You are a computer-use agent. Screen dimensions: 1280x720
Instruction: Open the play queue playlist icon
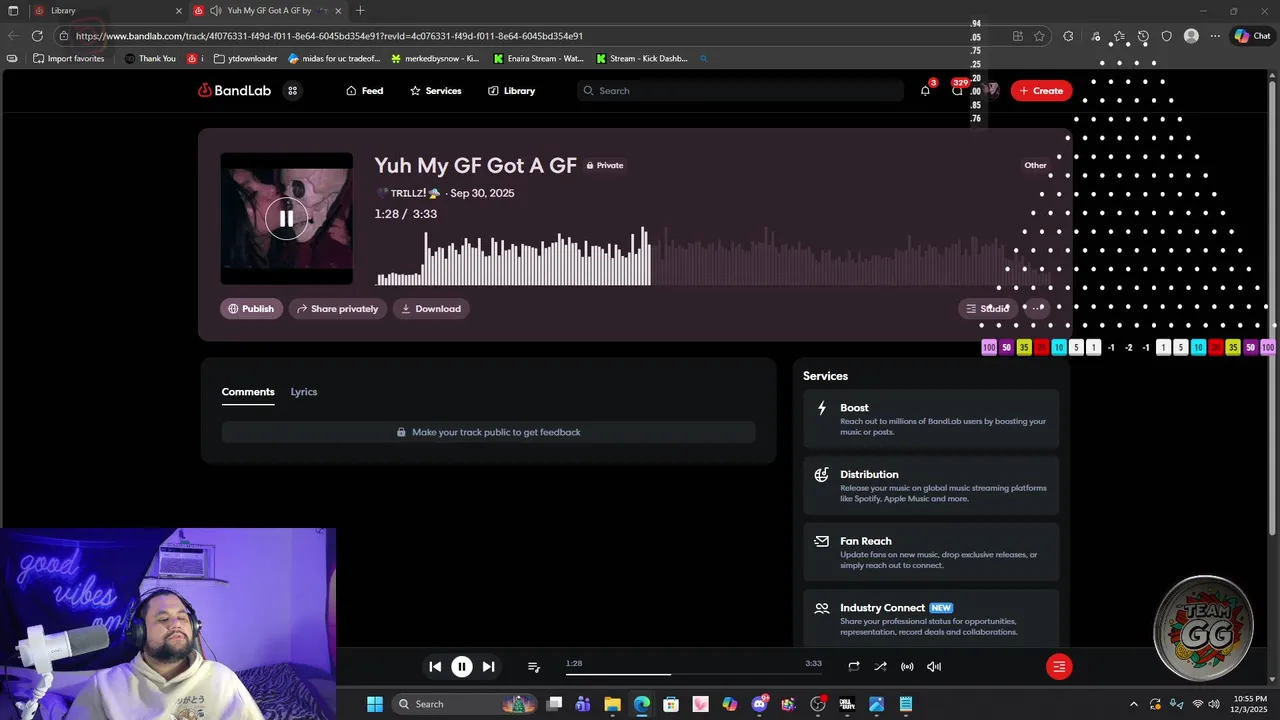click(x=534, y=666)
